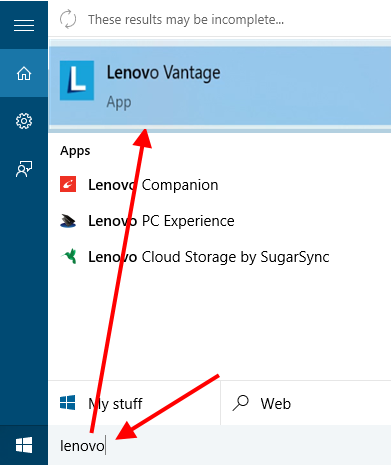
Task: Click the search box containing lenovo
Action: pyautogui.click(x=220, y=445)
